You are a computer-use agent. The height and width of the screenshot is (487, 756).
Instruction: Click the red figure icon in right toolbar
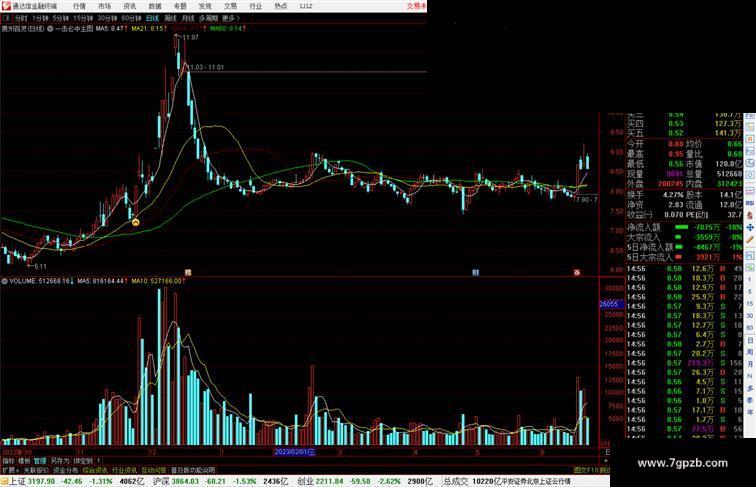click(x=750, y=216)
